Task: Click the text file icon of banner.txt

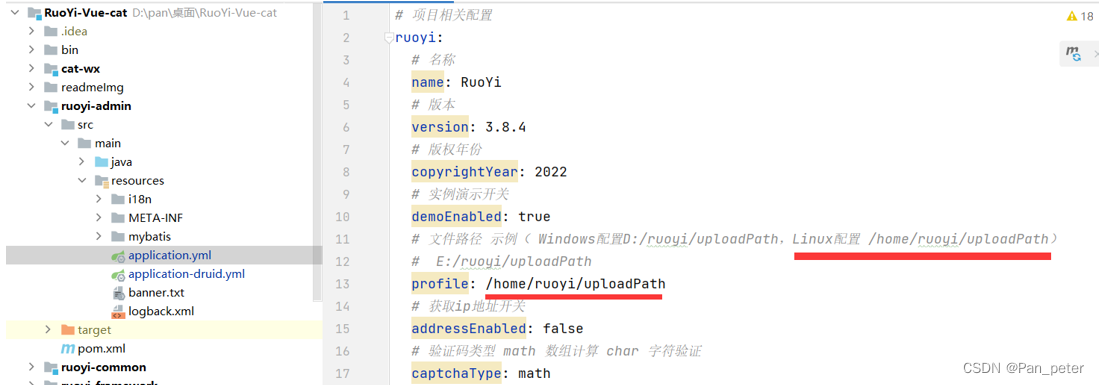Action: [118, 292]
